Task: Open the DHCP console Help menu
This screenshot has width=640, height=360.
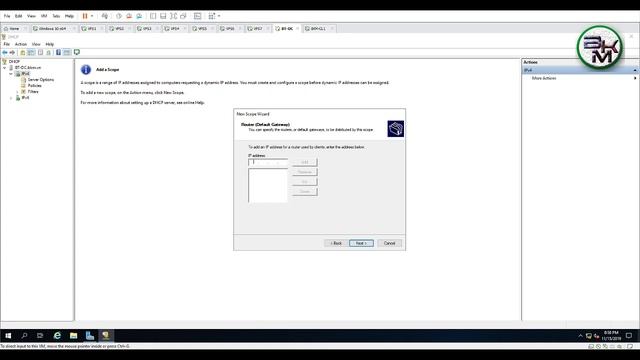Action: (50, 44)
